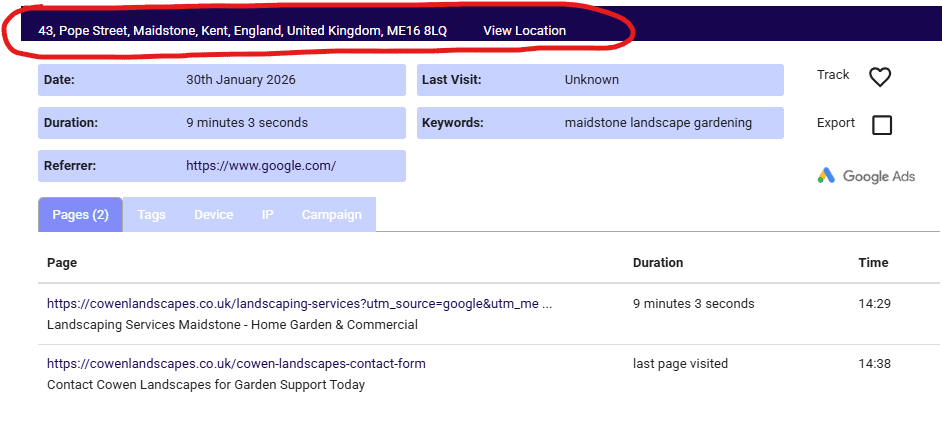This screenshot has width=942, height=422.
Task: Click the Google Ads logo
Action: coord(866,176)
